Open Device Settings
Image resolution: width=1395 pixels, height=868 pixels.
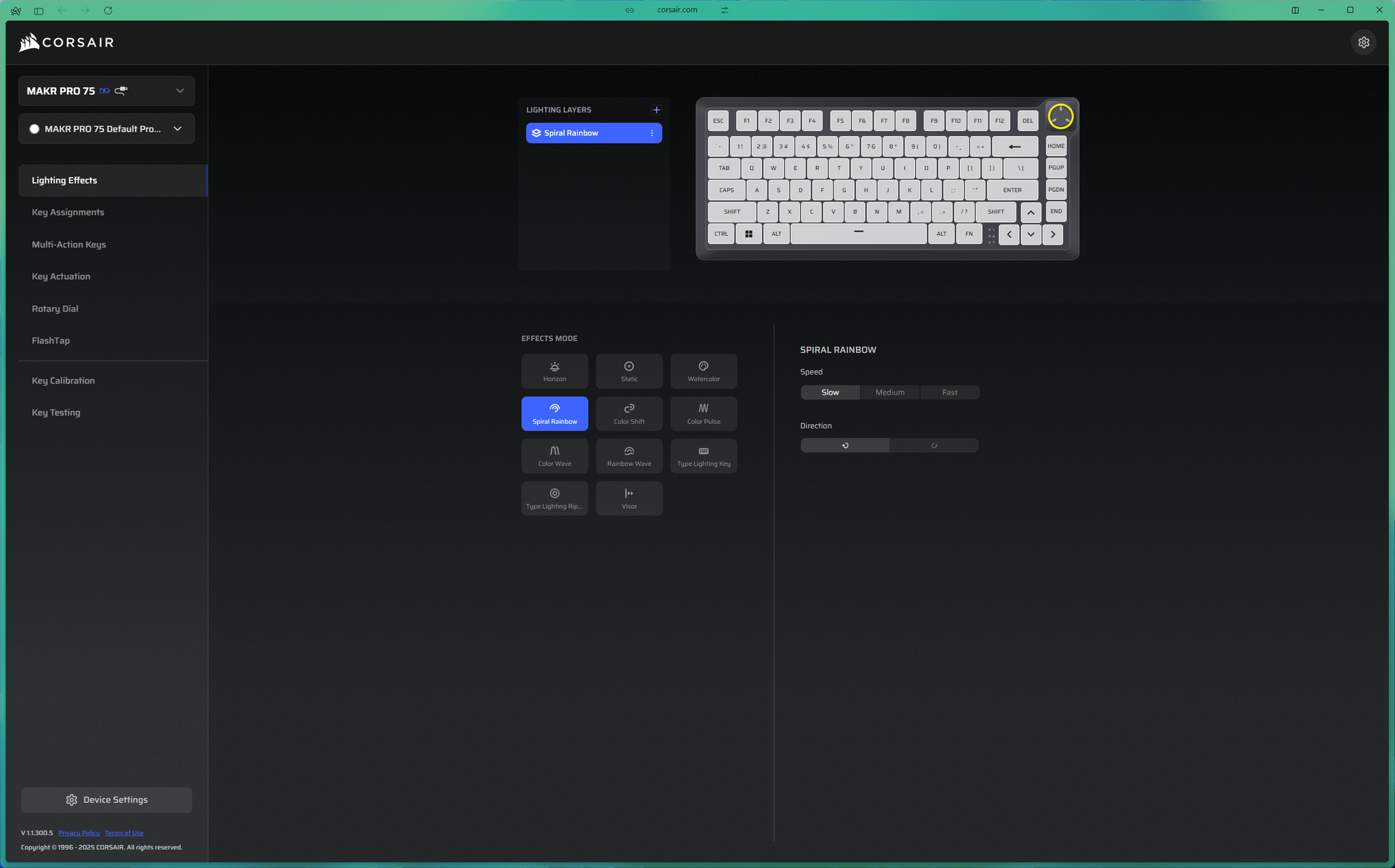click(107, 800)
